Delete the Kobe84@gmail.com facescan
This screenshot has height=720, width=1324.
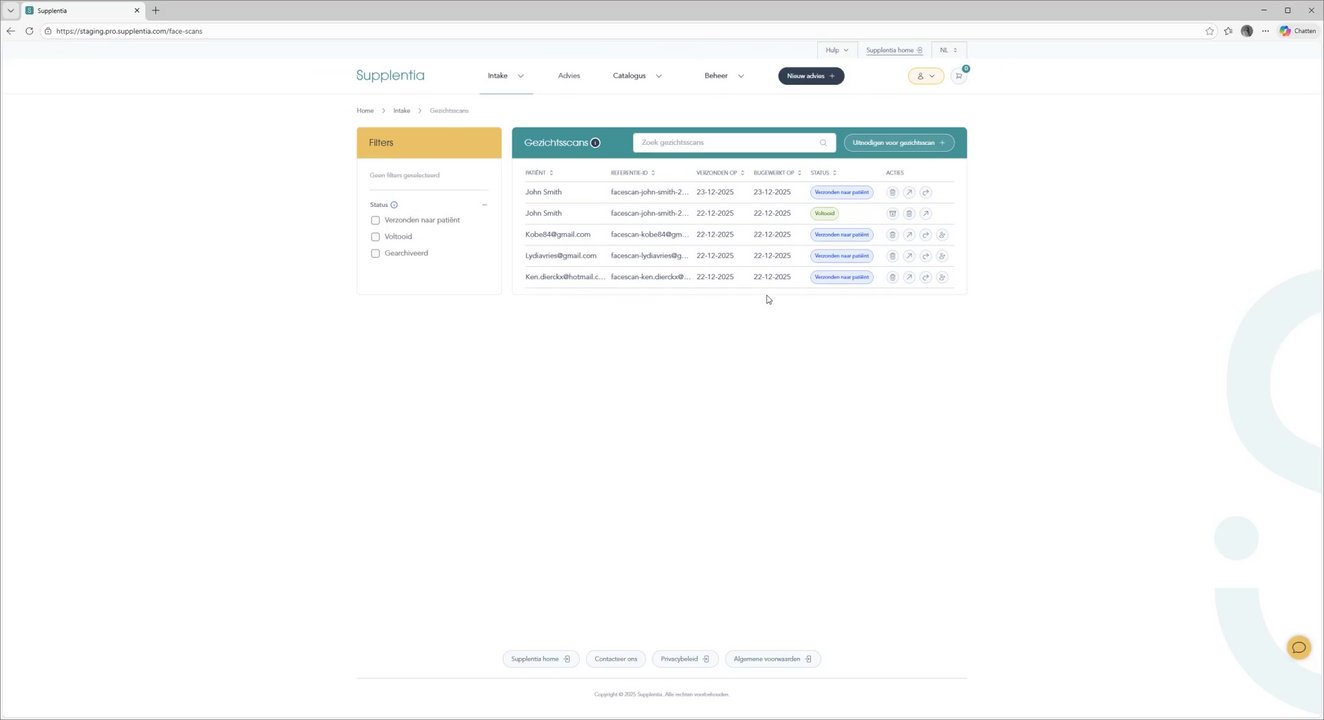pos(892,235)
